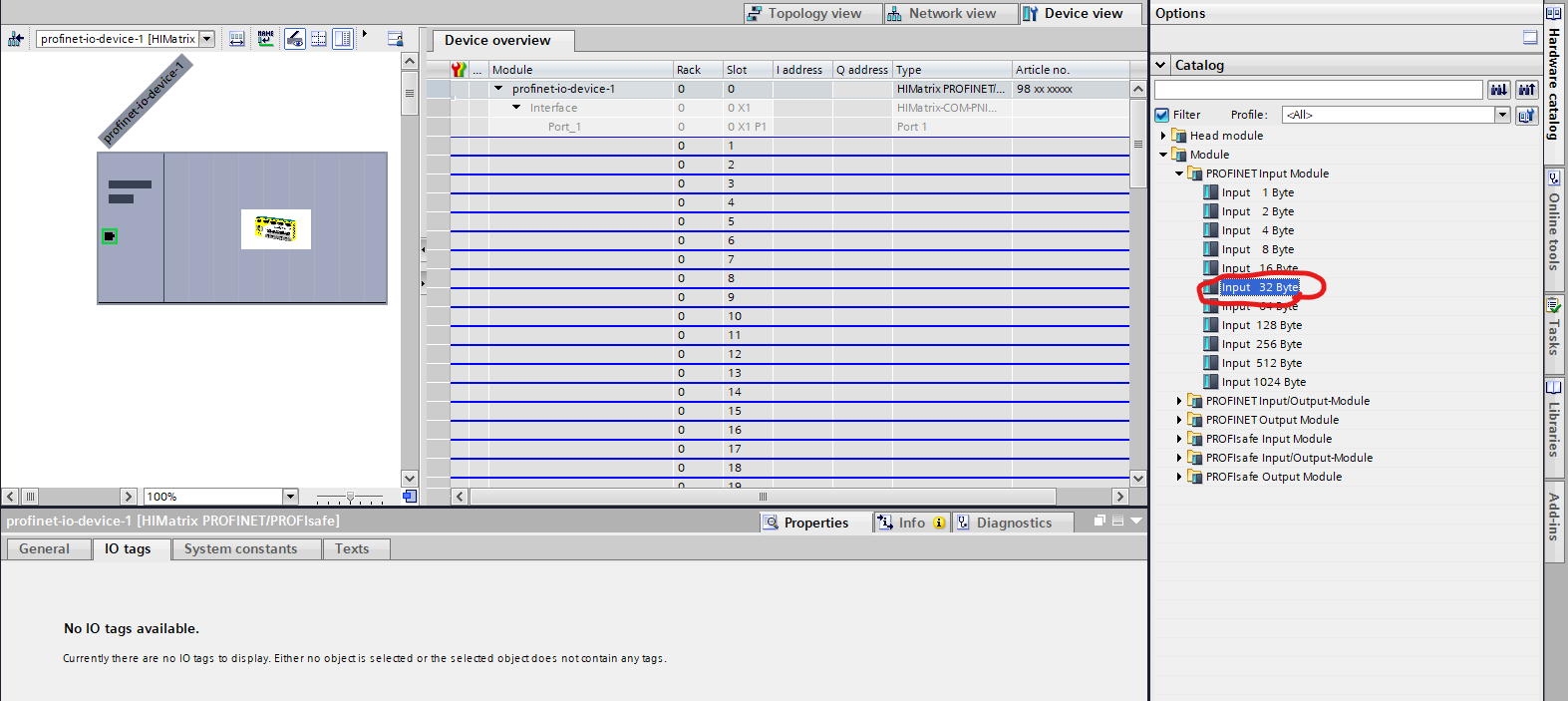Open the 100% zoom level dropdown
The width and height of the screenshot is (1568, 701).
[x=290, y=497]
